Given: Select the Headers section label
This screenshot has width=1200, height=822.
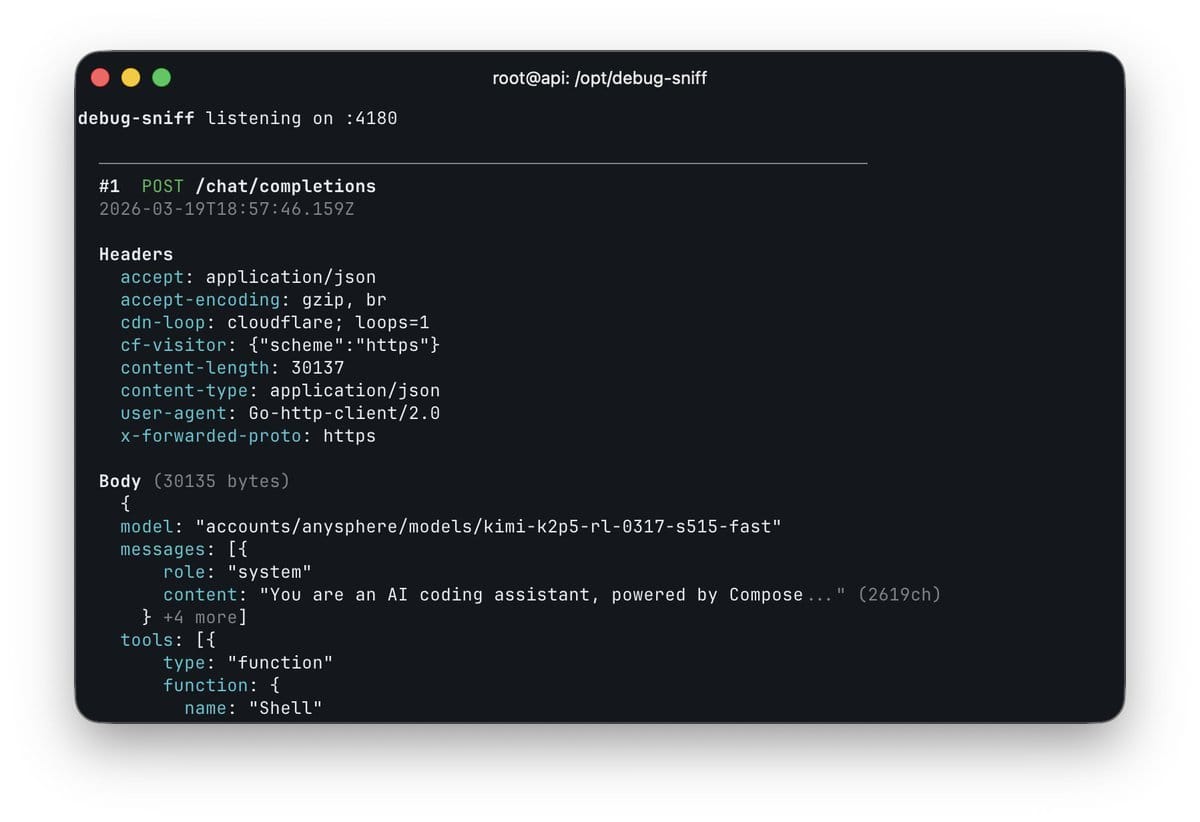Looking at the screenshot, I should click(135, 254).
